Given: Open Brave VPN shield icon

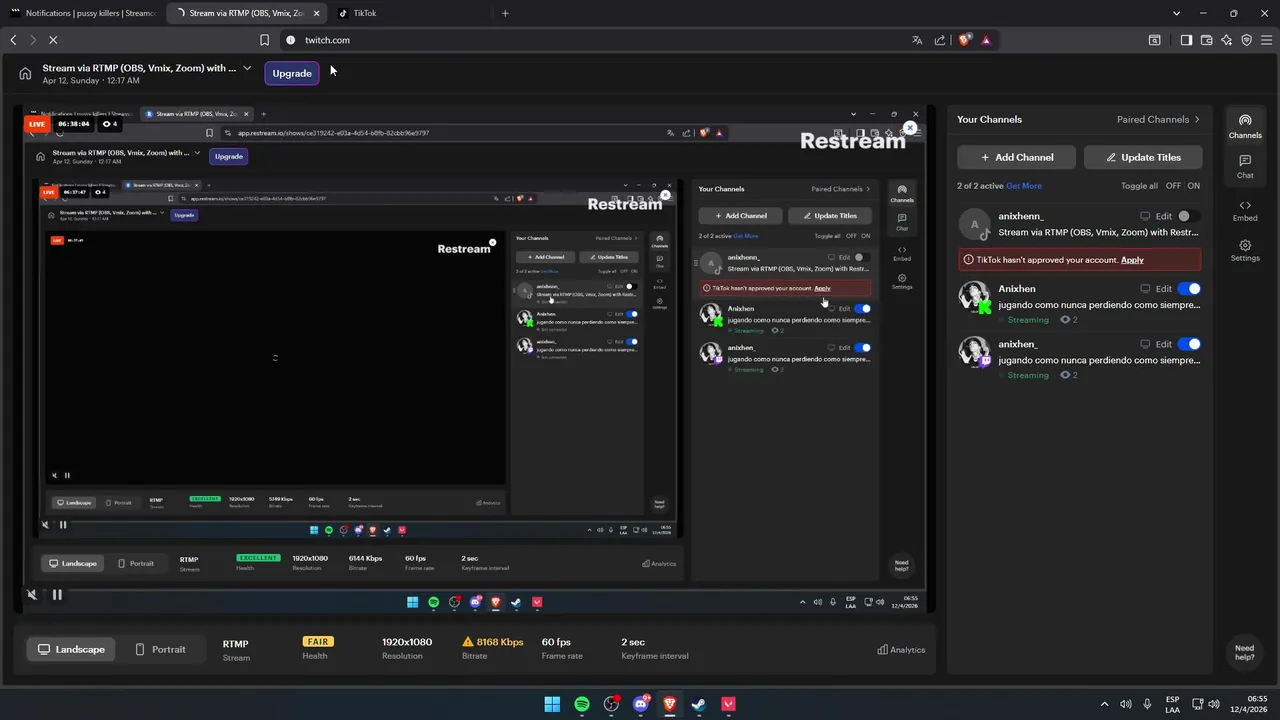Looking at the screenshot, I should click(x=1247, y=40).
